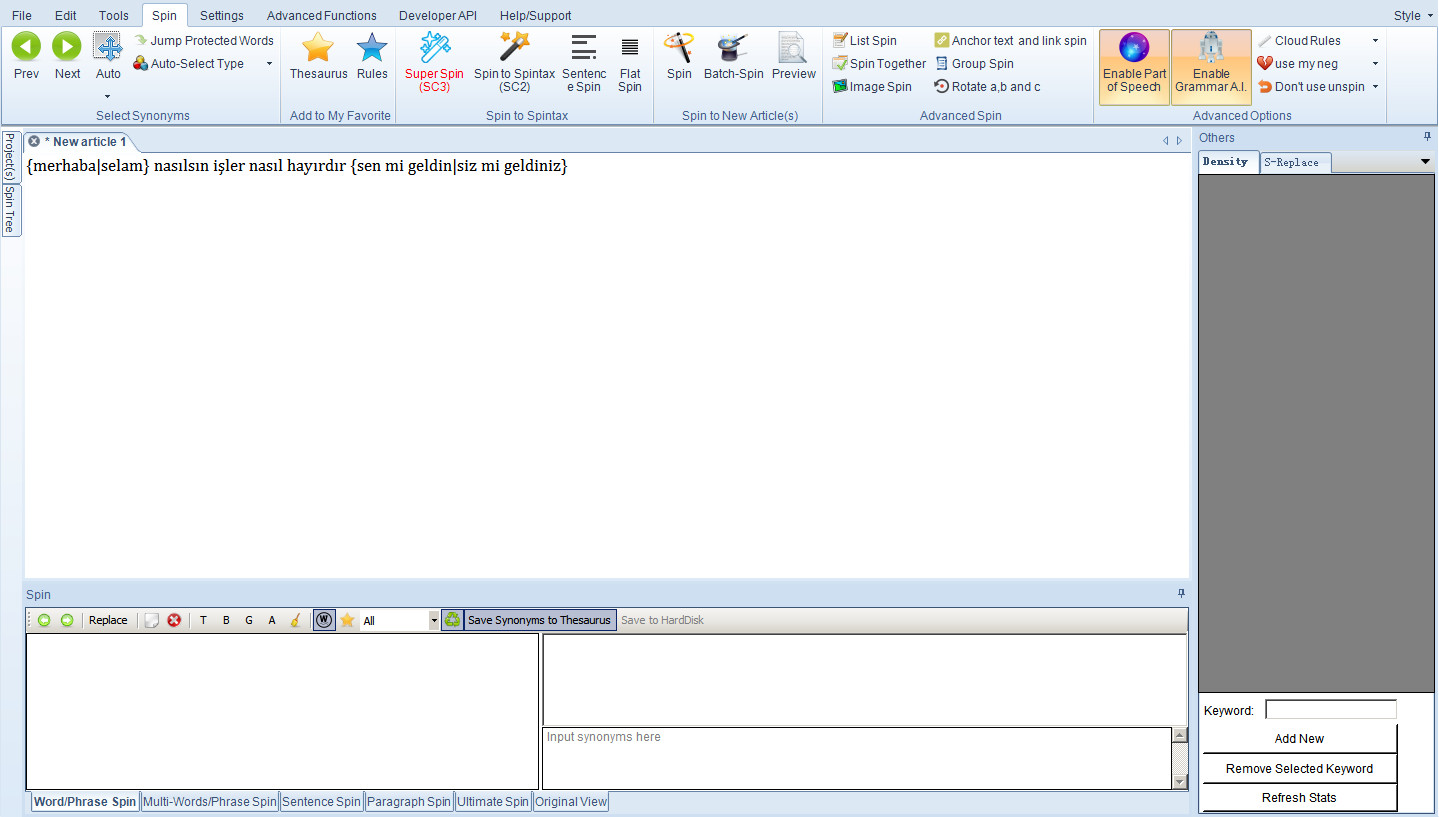Click the Keyword input field

pyautogui.click(x=1330, y=710)
